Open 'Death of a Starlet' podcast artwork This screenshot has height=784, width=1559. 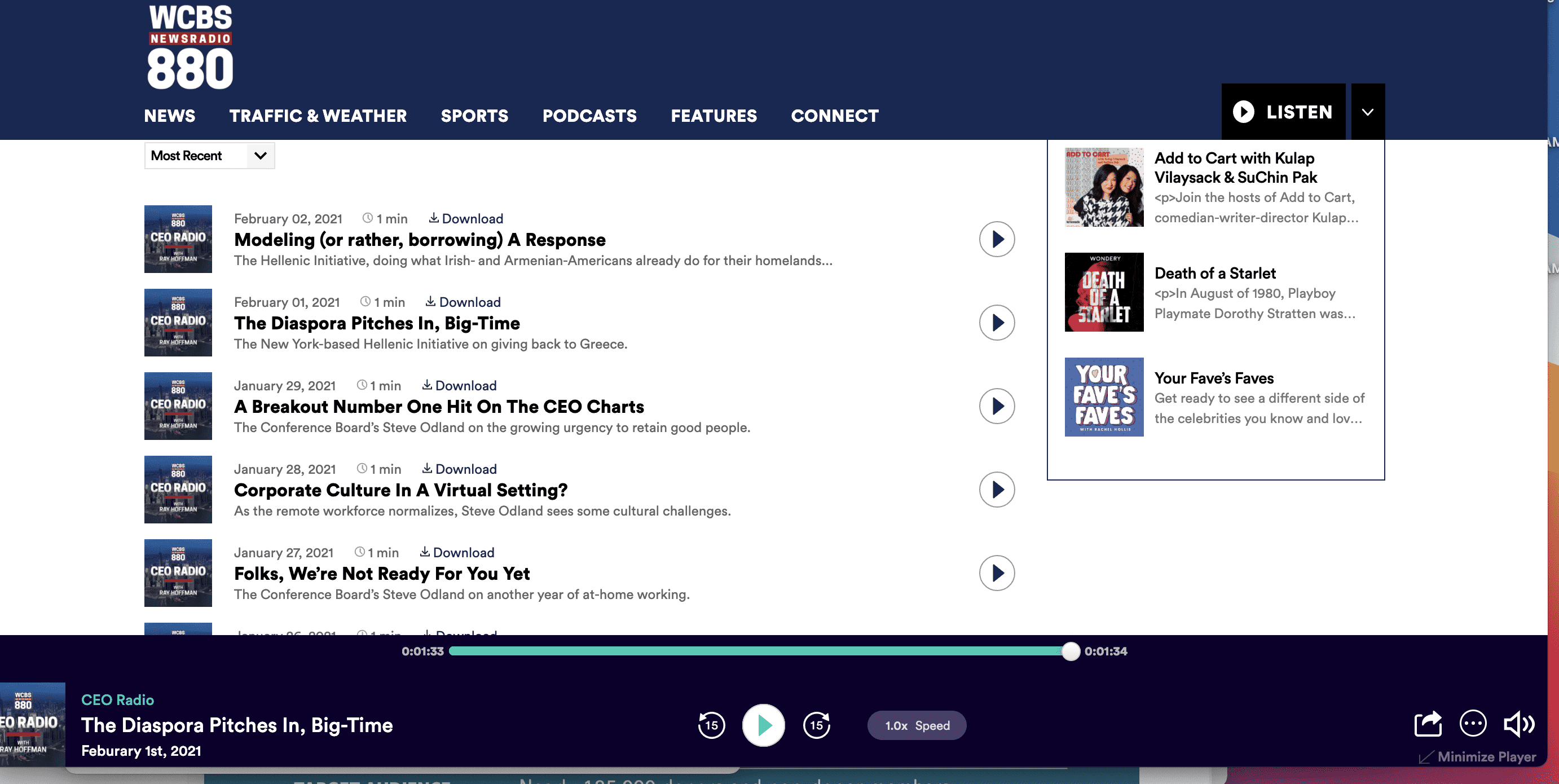point(1104,292)
